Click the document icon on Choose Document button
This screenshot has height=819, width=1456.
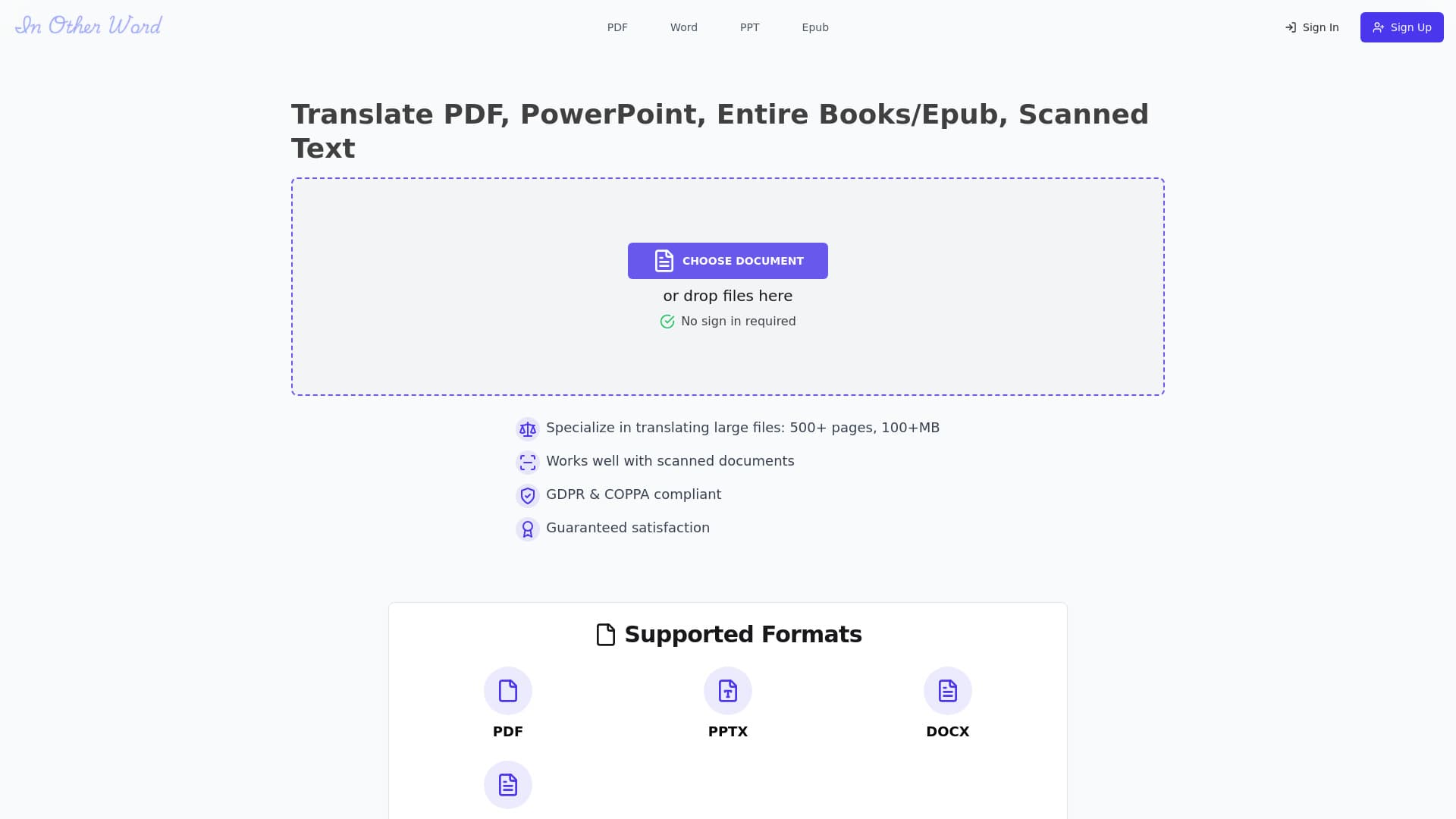664,260
